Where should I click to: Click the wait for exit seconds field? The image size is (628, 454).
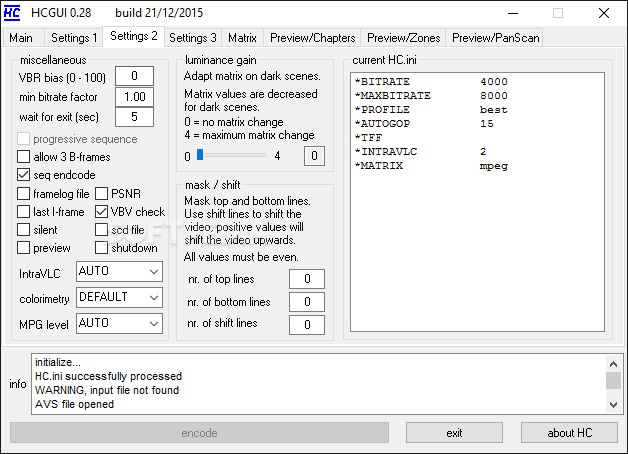[134, 117]
